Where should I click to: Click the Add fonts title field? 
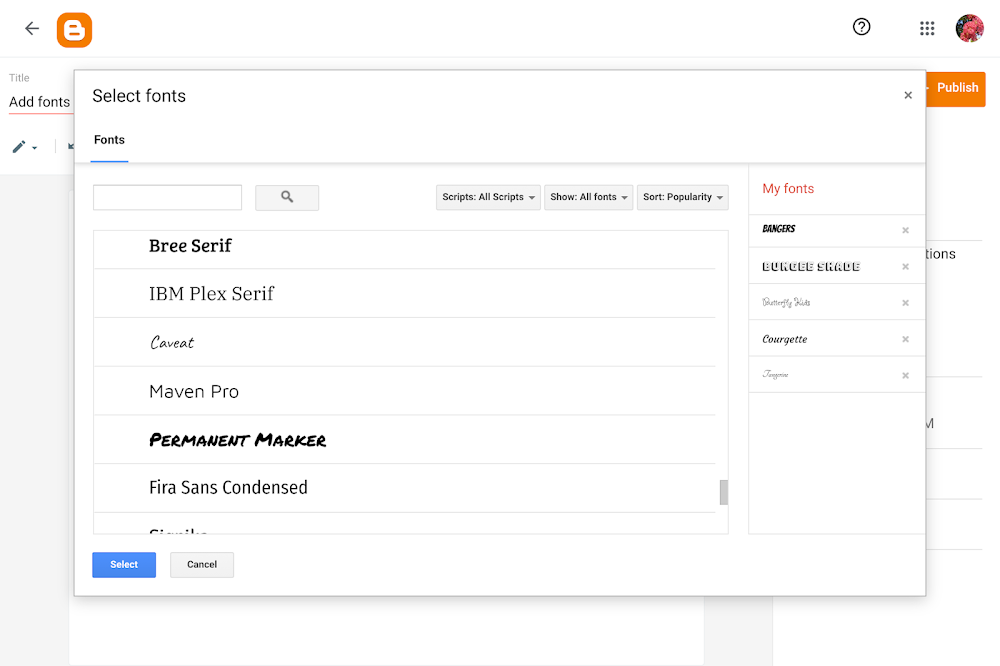click(x=40, y=102)
